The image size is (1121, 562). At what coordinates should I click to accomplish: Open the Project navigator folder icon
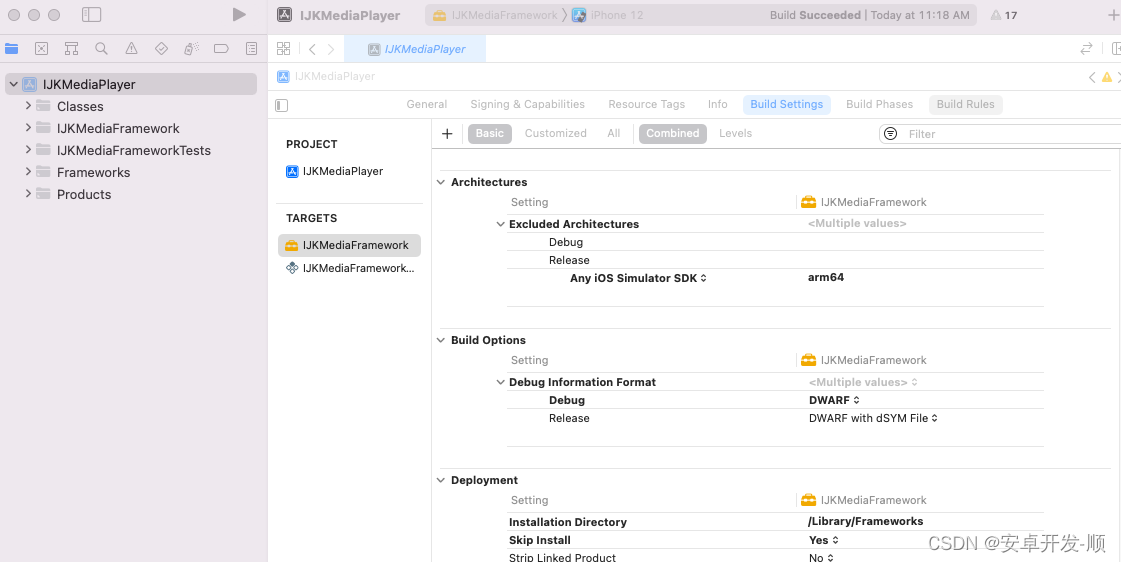tap(11, 49)
